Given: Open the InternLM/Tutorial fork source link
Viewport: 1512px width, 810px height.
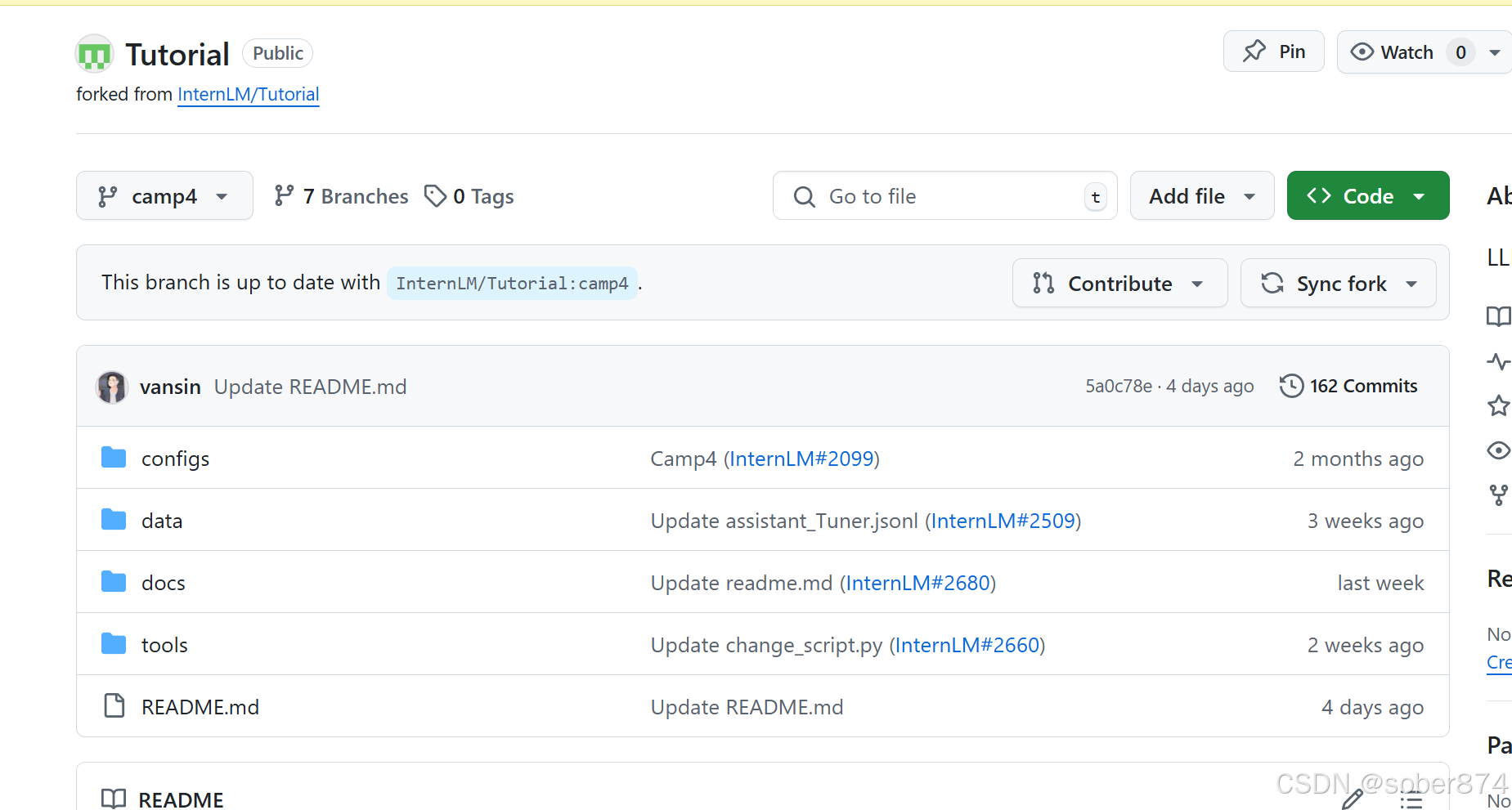Looking at the screenshot, I should click(x=248, y=94).
